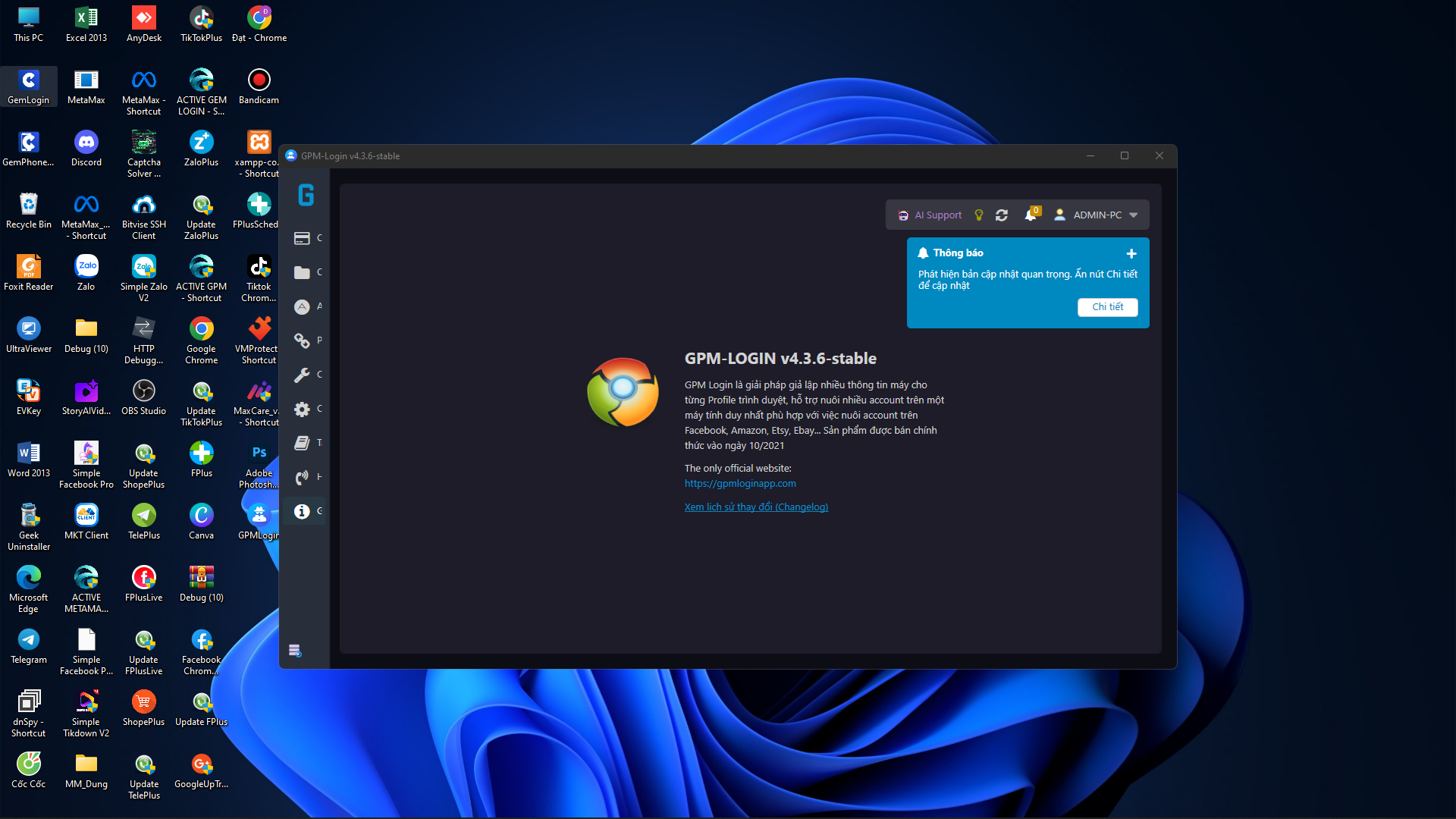Viewport: 1456px width, 819px height.
Task: Open the ZaloPlus desktop icon
Action: 202,149
